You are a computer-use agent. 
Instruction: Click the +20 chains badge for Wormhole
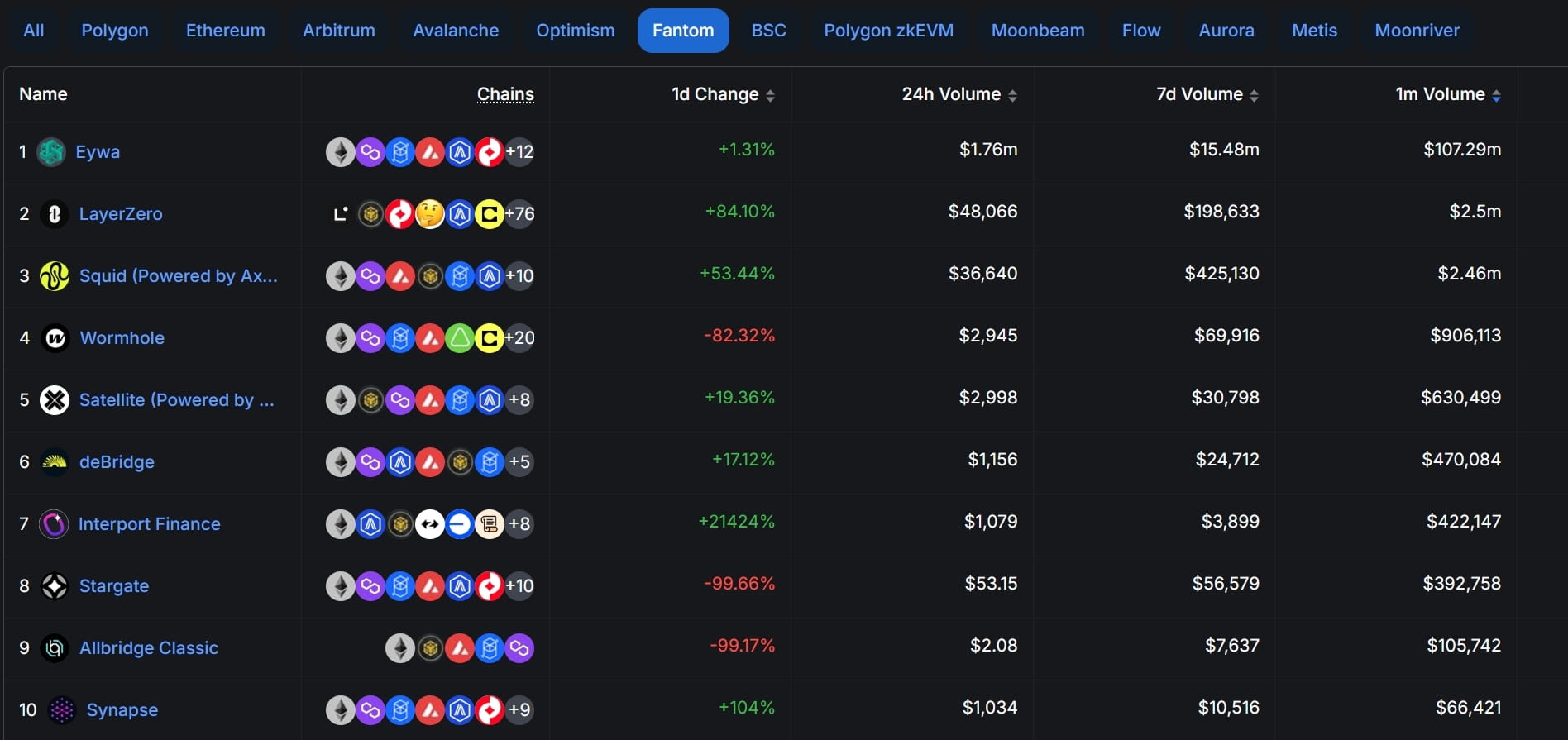click(x=519, y=338)
